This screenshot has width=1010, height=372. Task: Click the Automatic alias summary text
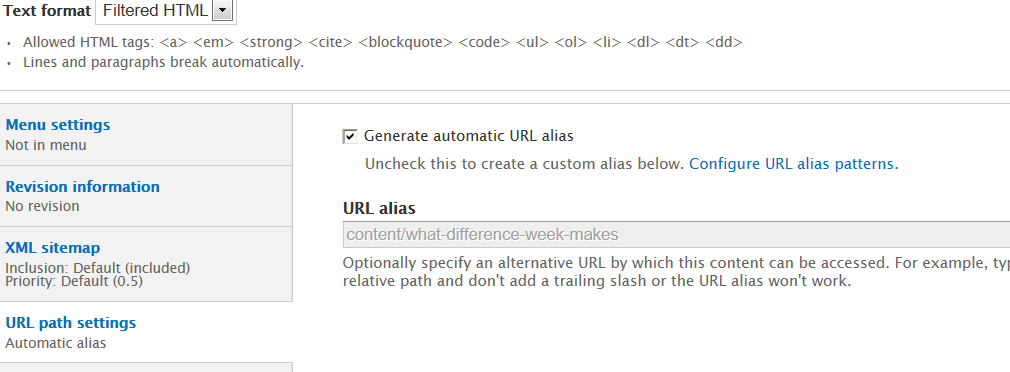[55, 343]
